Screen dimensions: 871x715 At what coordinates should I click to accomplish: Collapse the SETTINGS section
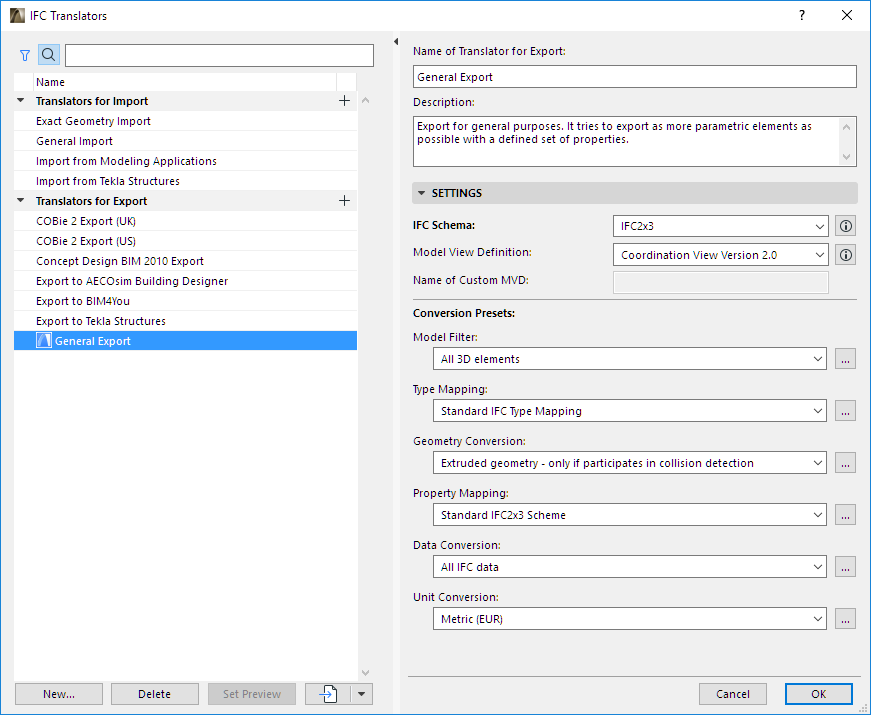[422, 193]
